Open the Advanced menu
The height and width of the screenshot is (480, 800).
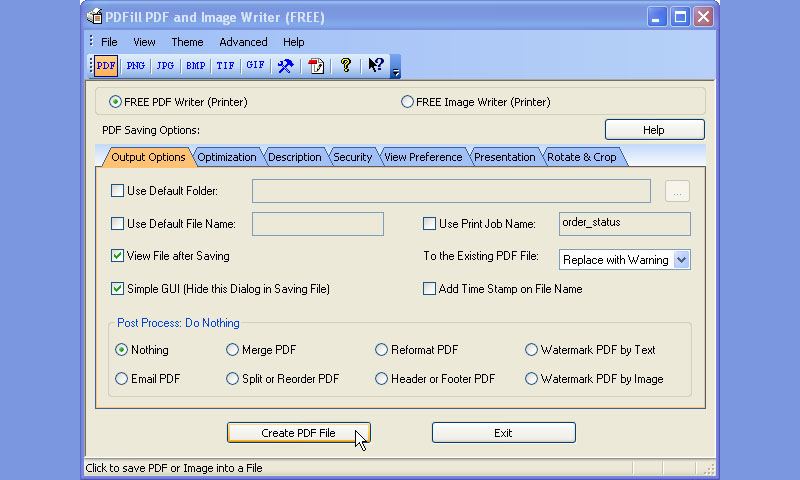click(243, 42)
